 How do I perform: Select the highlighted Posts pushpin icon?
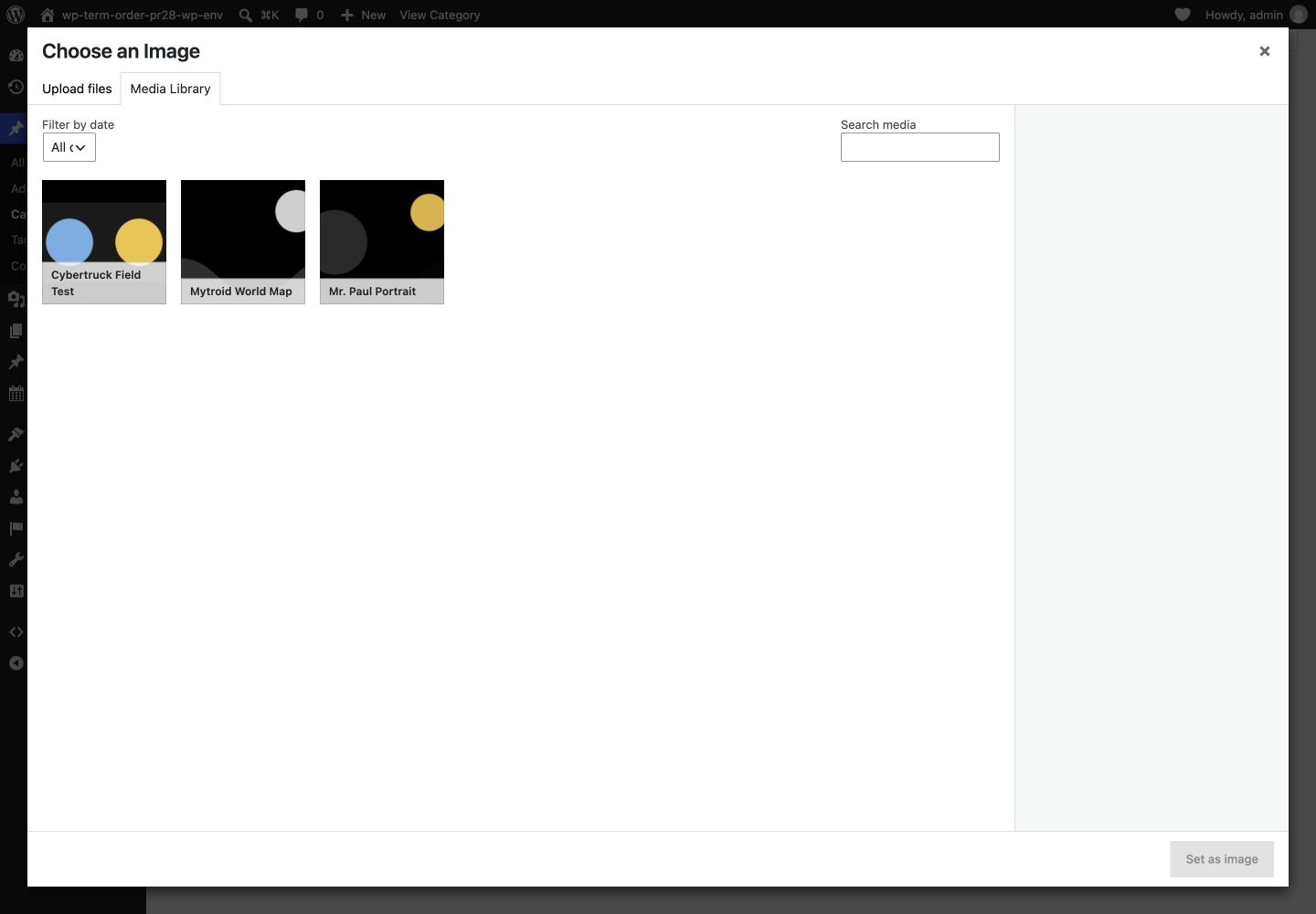coord(16,129)
